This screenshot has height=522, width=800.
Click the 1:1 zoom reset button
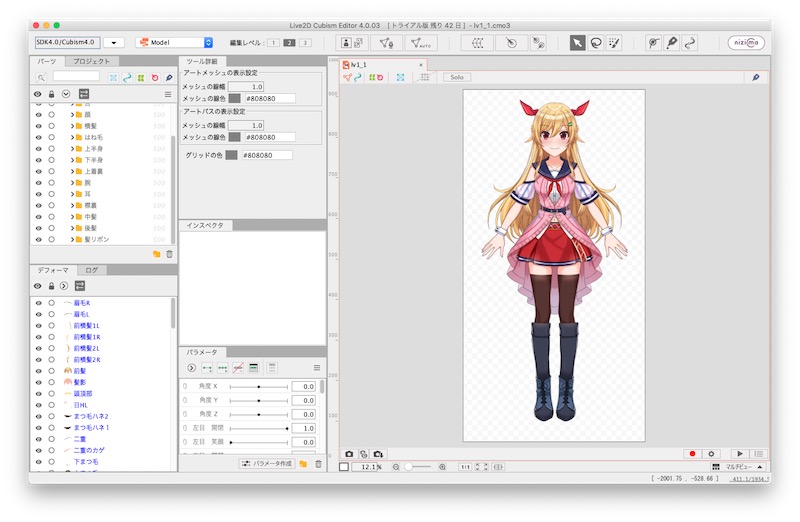(x=465, y=467)
